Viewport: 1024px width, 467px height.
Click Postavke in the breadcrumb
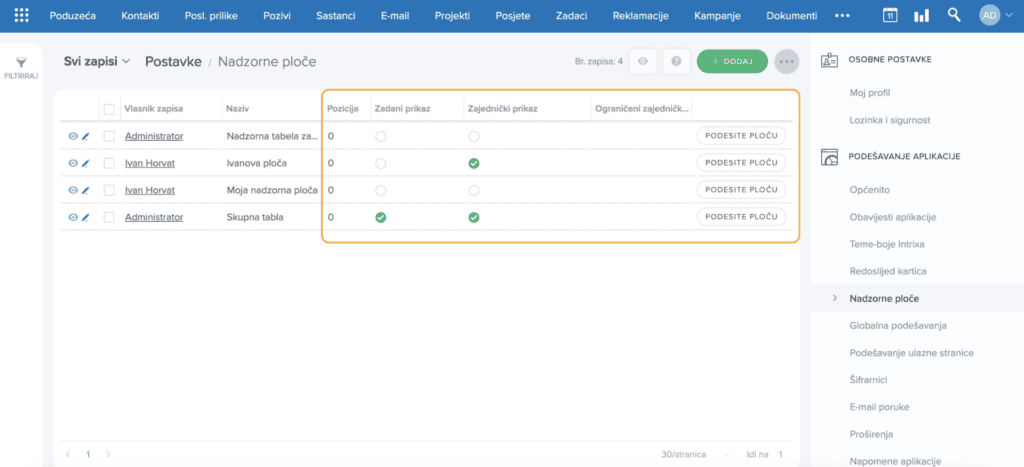(x=173, y=61)
